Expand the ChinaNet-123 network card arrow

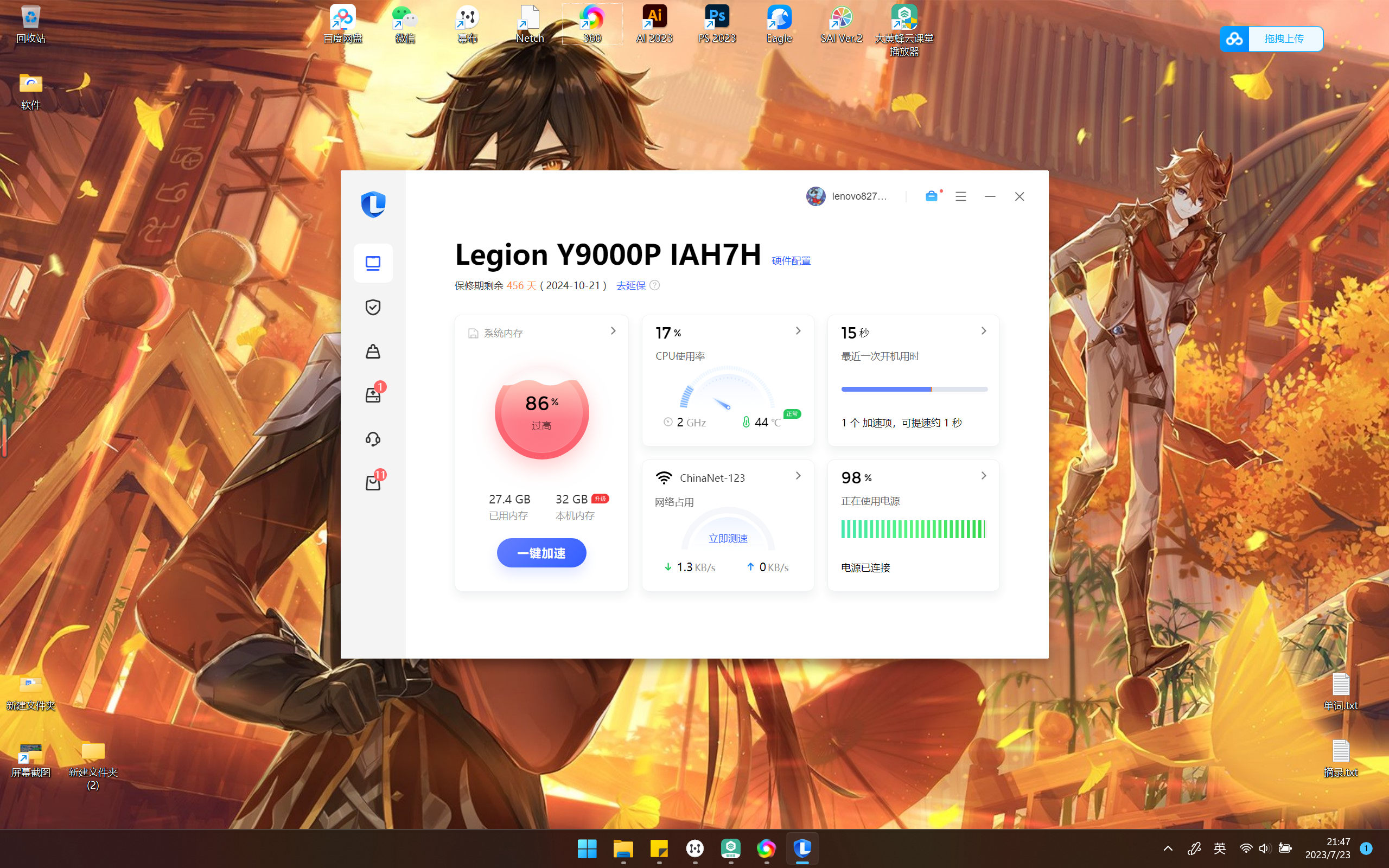click(x=798, y=476)
